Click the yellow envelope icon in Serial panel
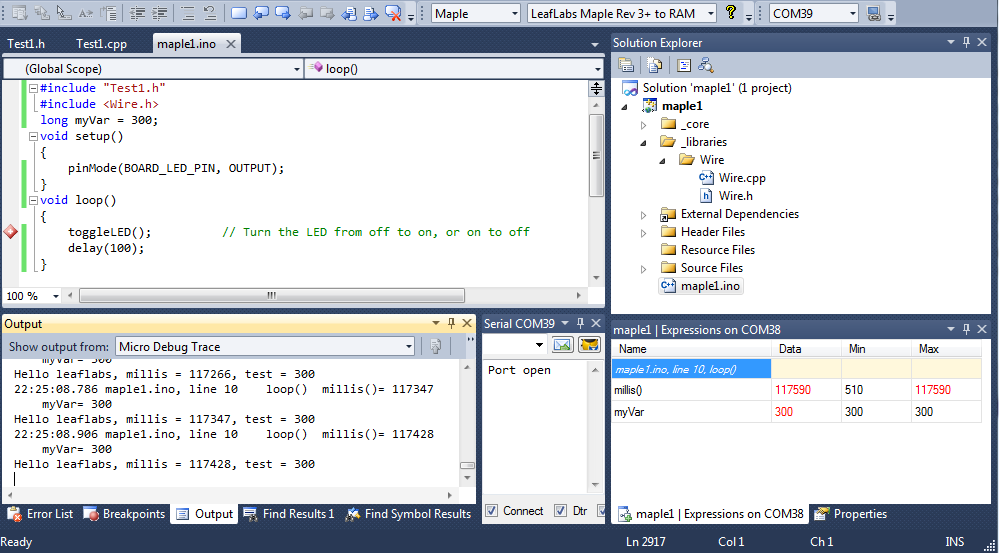999x553 pixels. pos(589,345)
